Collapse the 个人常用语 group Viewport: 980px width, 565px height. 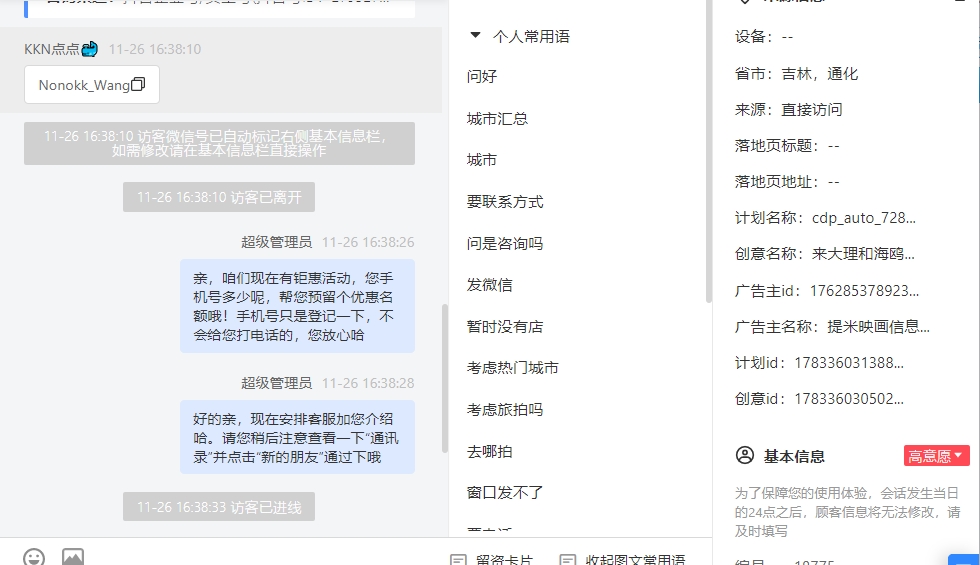tap(475, 36)
